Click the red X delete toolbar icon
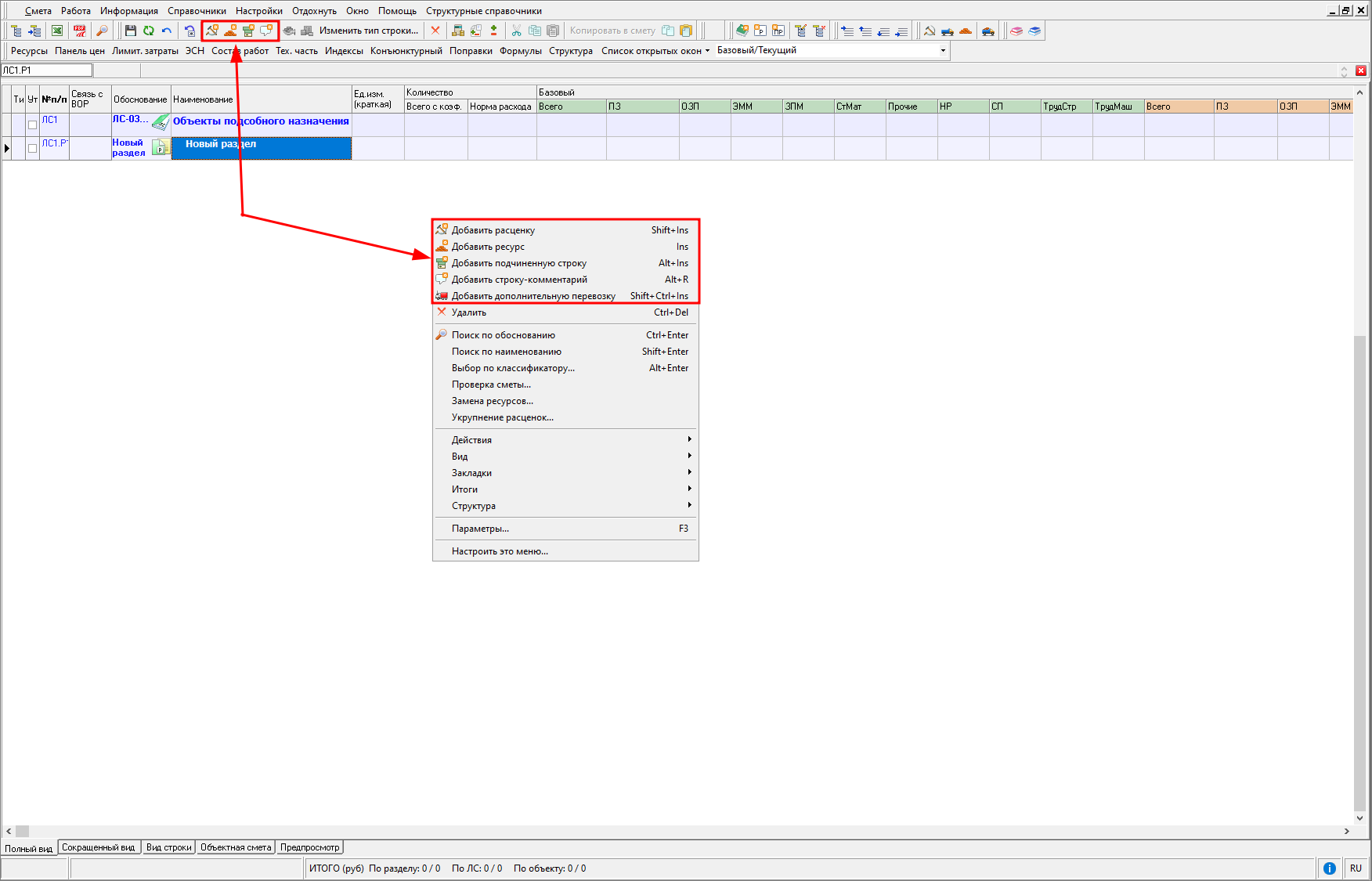This screenshot has height=881, width=1372. pyautogui.click(x=435, y=31)
